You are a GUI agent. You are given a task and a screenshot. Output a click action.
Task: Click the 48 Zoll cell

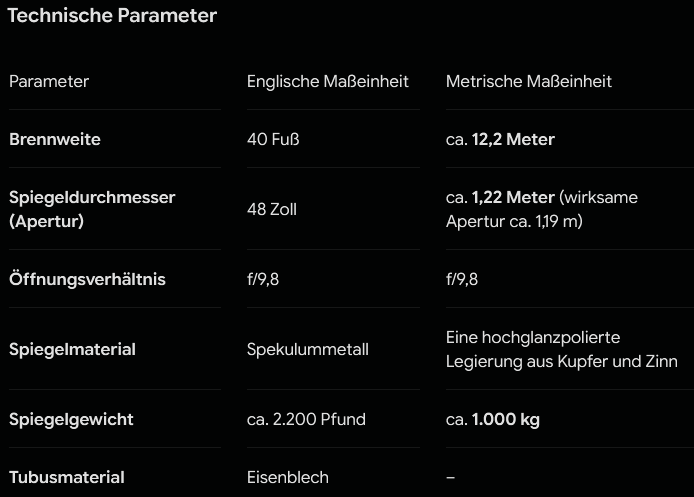pos(272,209)
